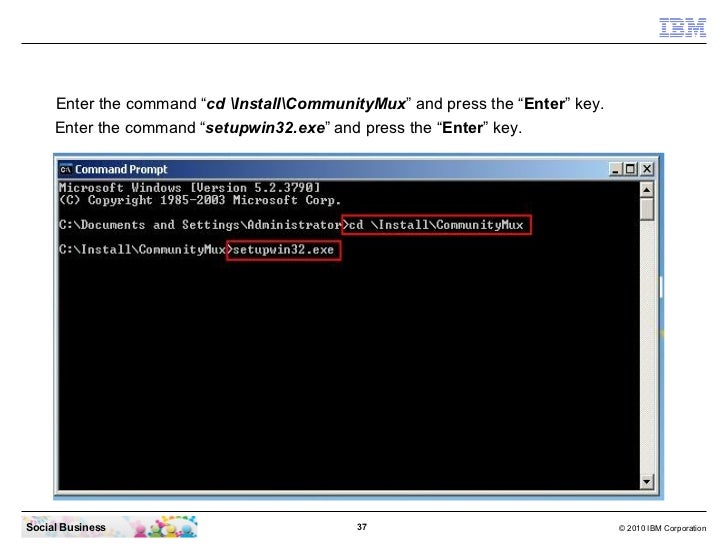Screen dimensions: 728x546
Task: Click the vertical scrollbar thumb
Action: click(x=646, y=209)
